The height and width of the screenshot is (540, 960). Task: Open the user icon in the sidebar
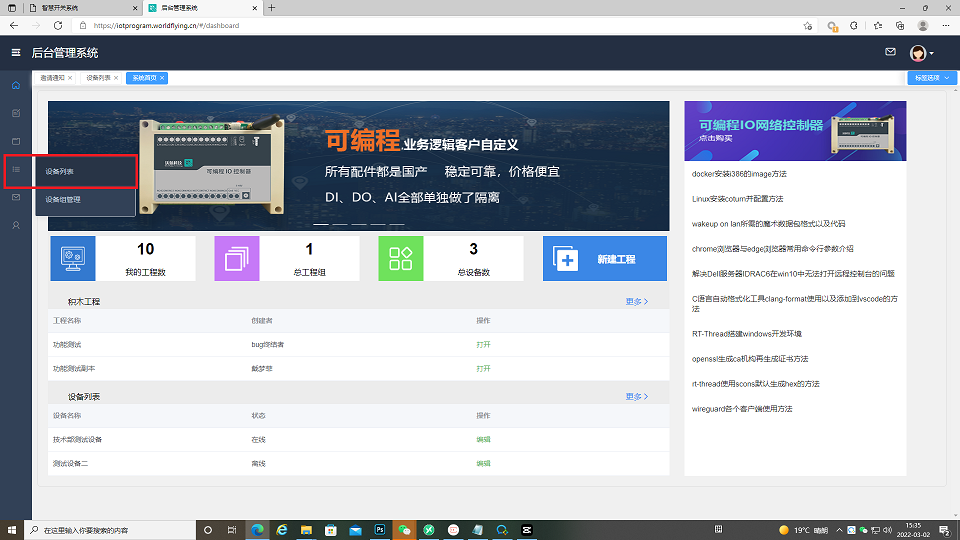(x=16, y=225)
